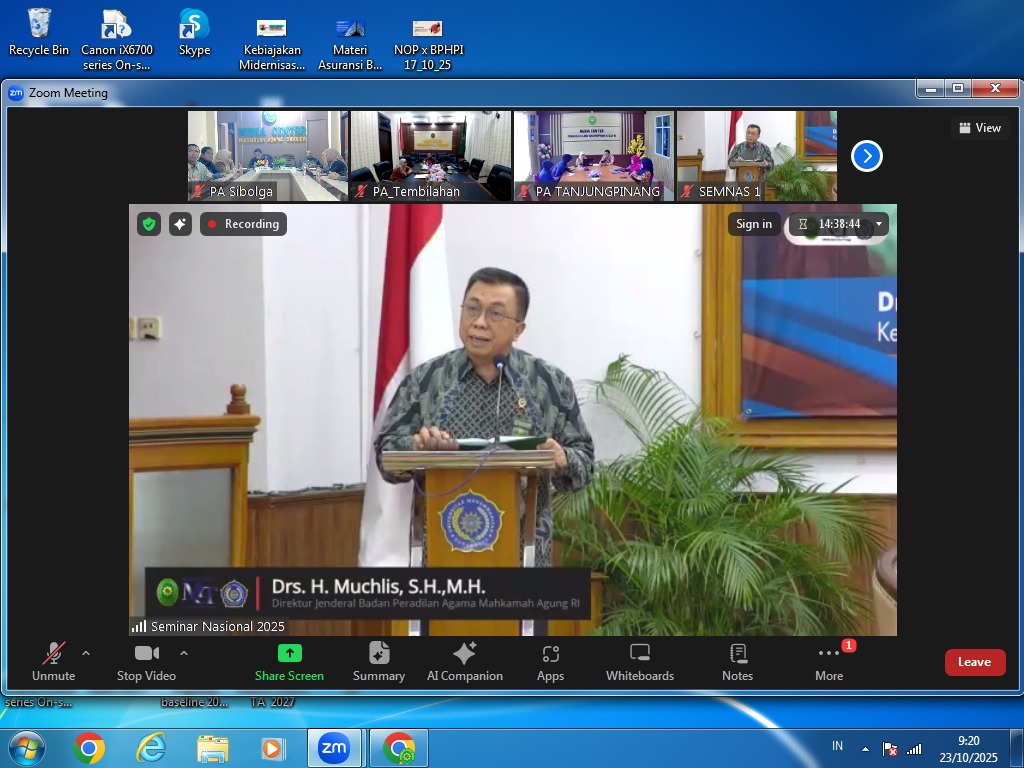Unmute the microphone
The image size is (1024, 768).
tap(53, 662)
